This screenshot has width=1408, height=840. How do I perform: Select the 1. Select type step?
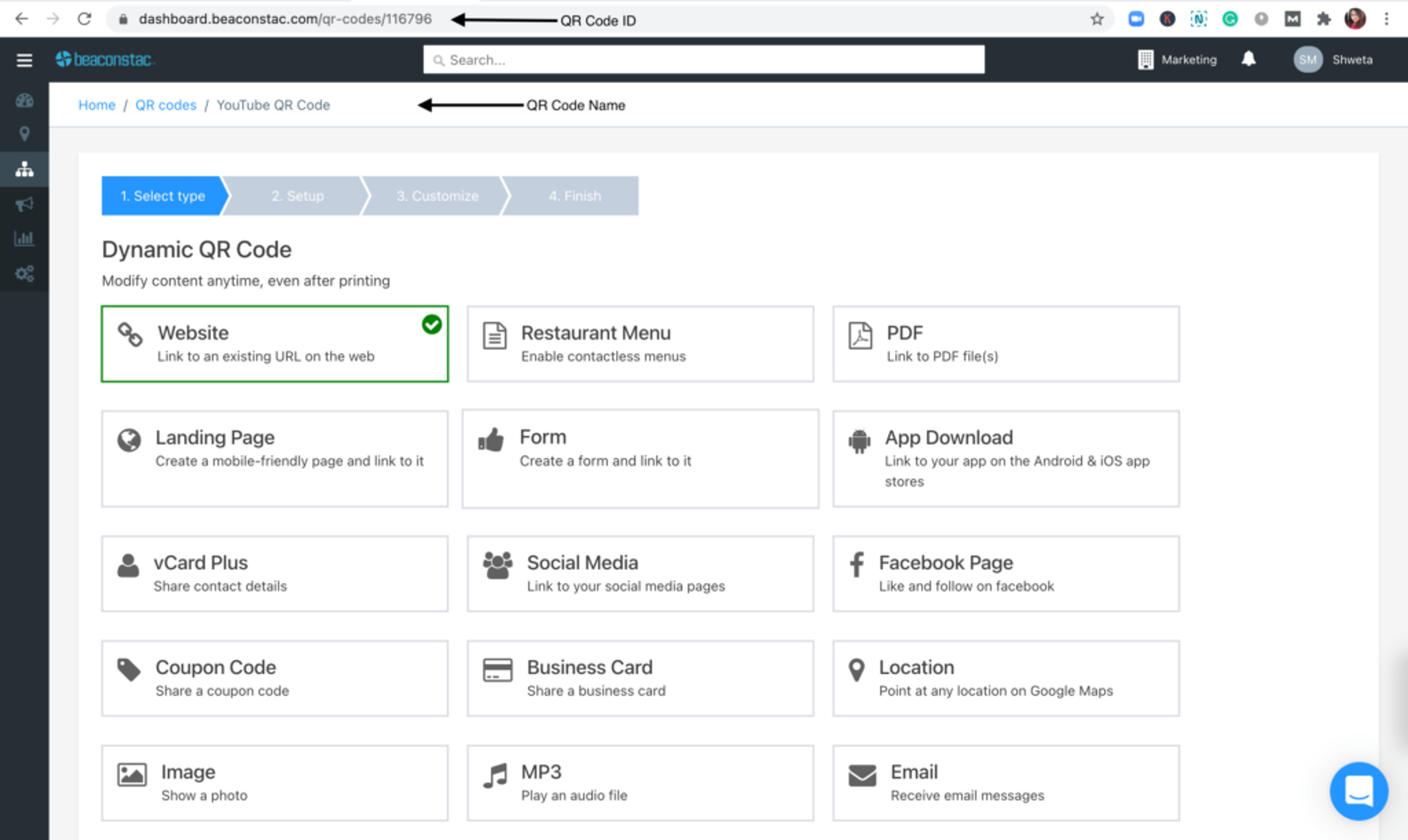click(x=163, y=196)
